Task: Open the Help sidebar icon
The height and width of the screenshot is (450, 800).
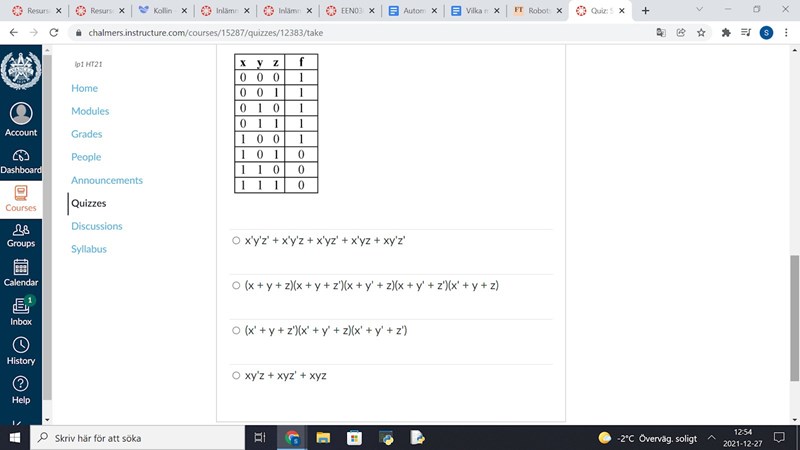Action: pos(20,389)
